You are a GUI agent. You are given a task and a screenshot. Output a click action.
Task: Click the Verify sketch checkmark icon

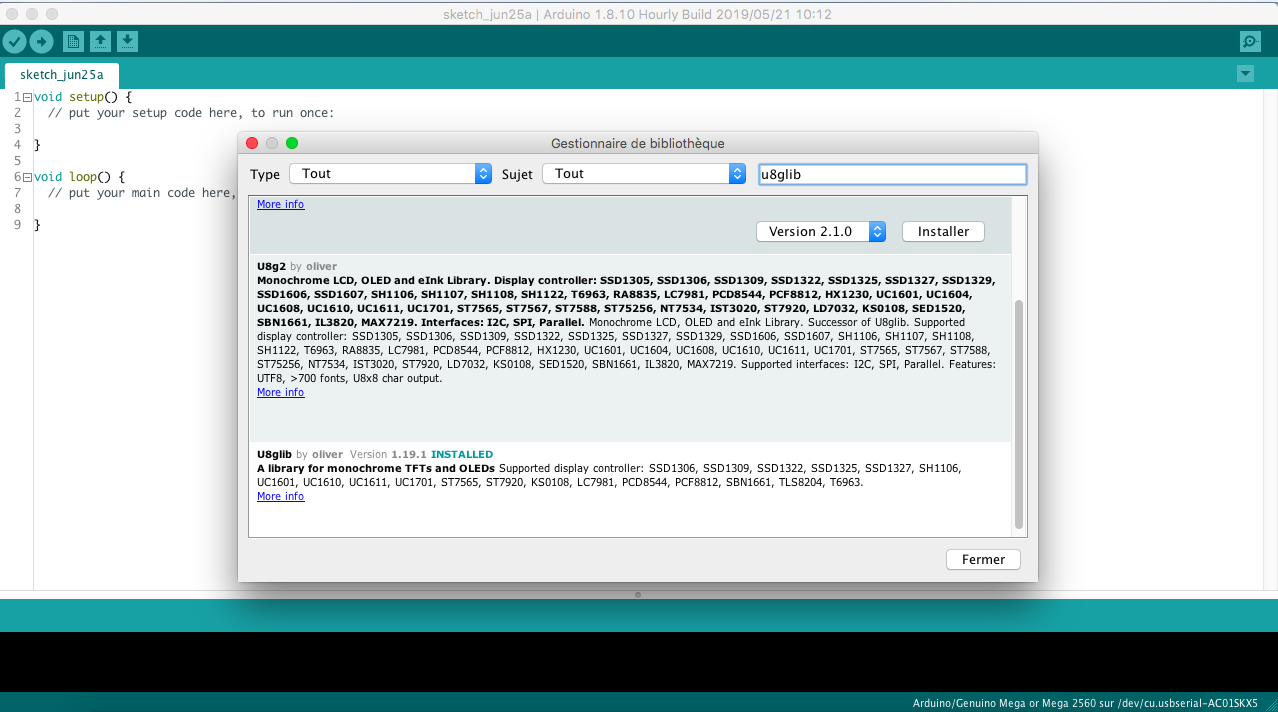pyautogui.click(x=14, y=41)
